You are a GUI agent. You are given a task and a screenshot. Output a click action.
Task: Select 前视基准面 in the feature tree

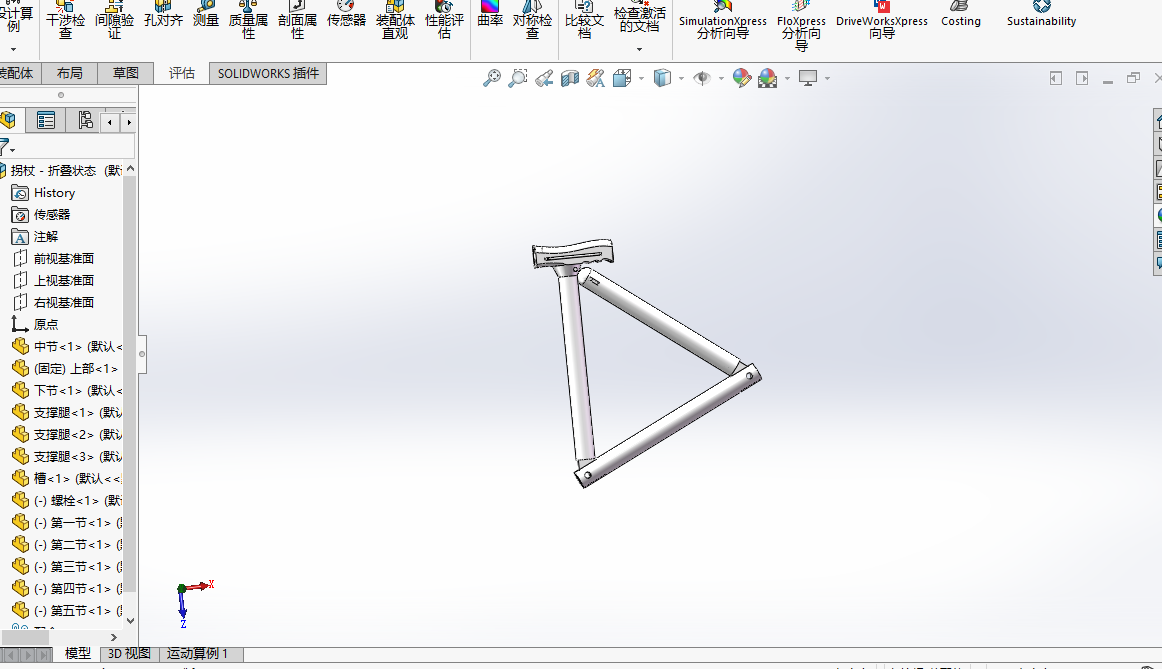64,258
